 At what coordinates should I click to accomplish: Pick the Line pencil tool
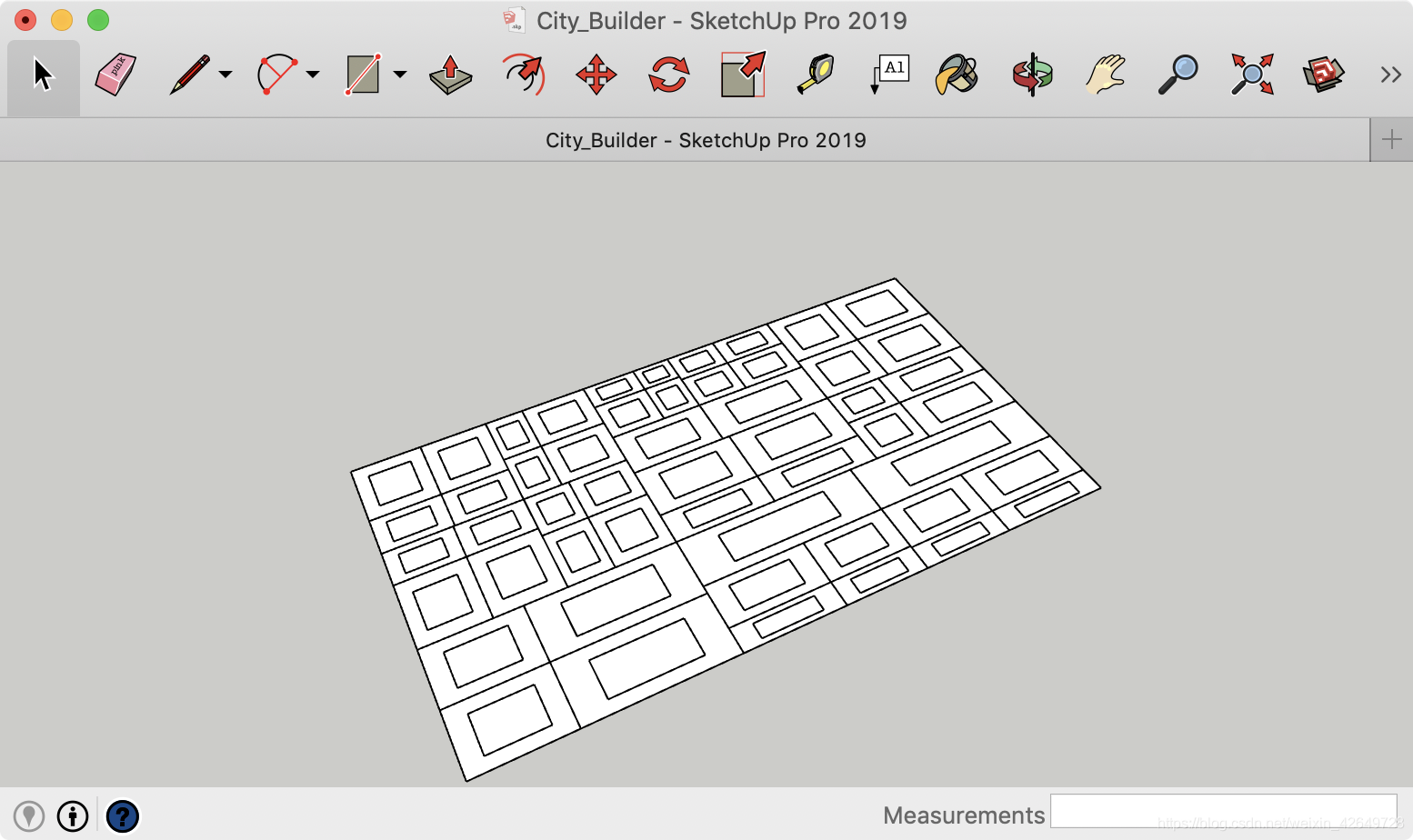pyautogui.click(x=189, y=75)
